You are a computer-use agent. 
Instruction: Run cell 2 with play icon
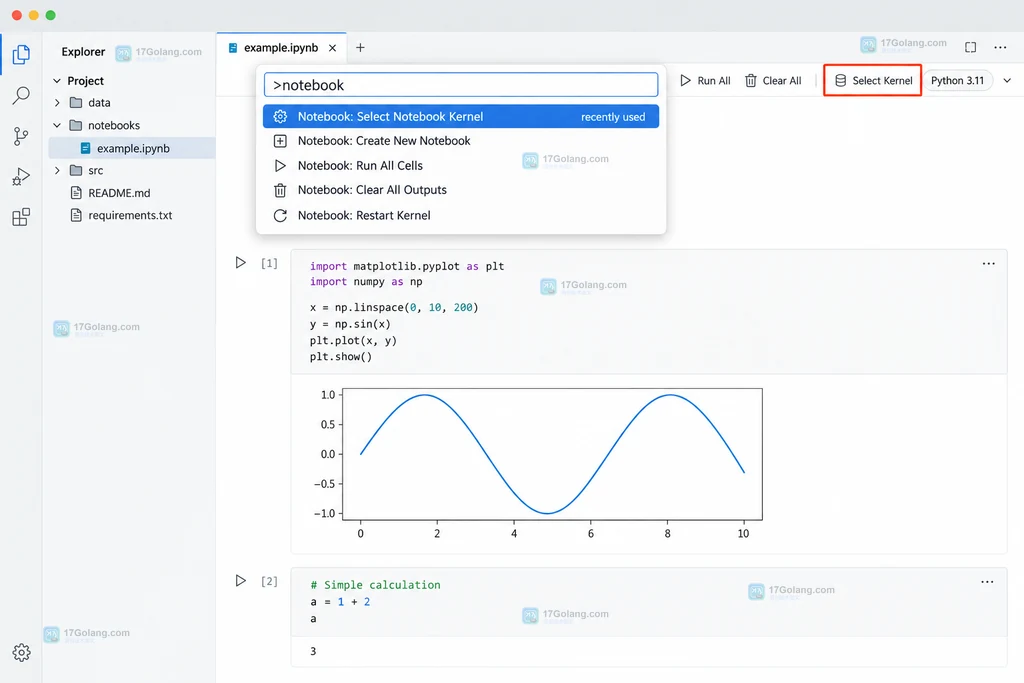click(240, 580)
